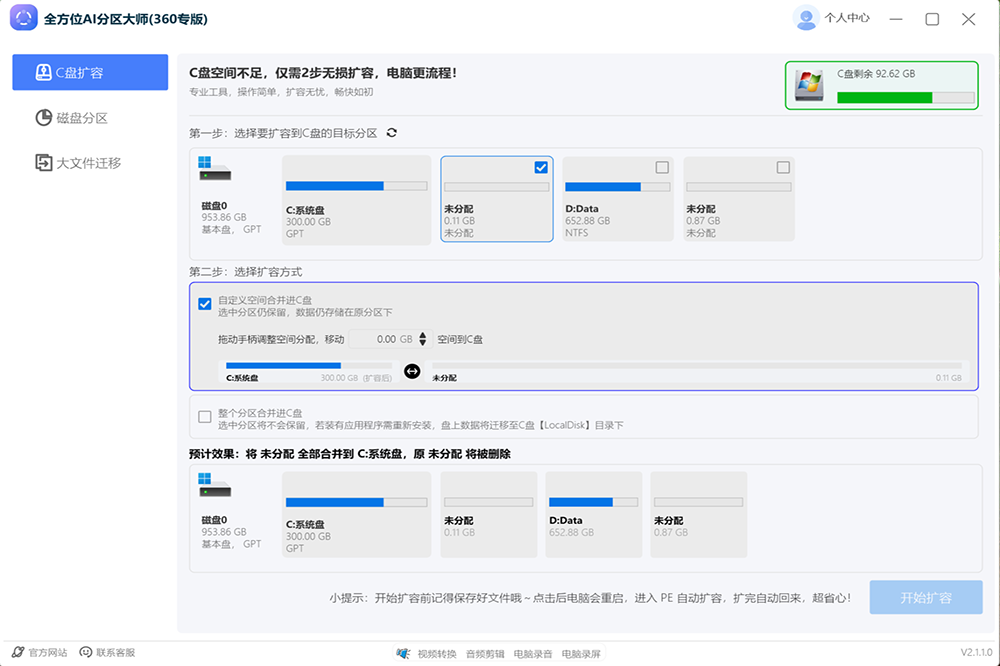Click the 官方网站 icon in the footer

pos(17,653)
